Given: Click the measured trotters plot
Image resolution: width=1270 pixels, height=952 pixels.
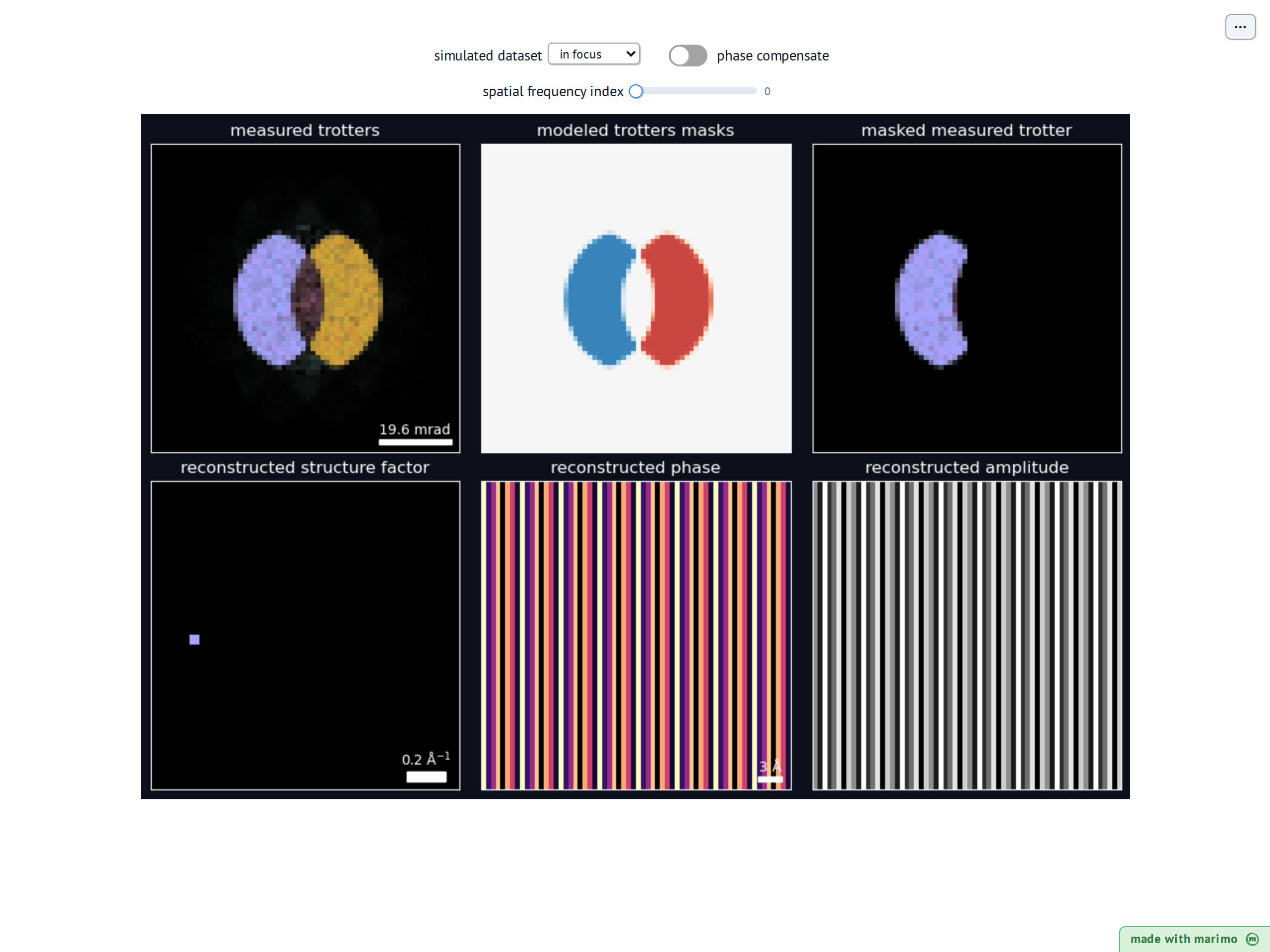Looking at the screenshot, I should [306, 298].
